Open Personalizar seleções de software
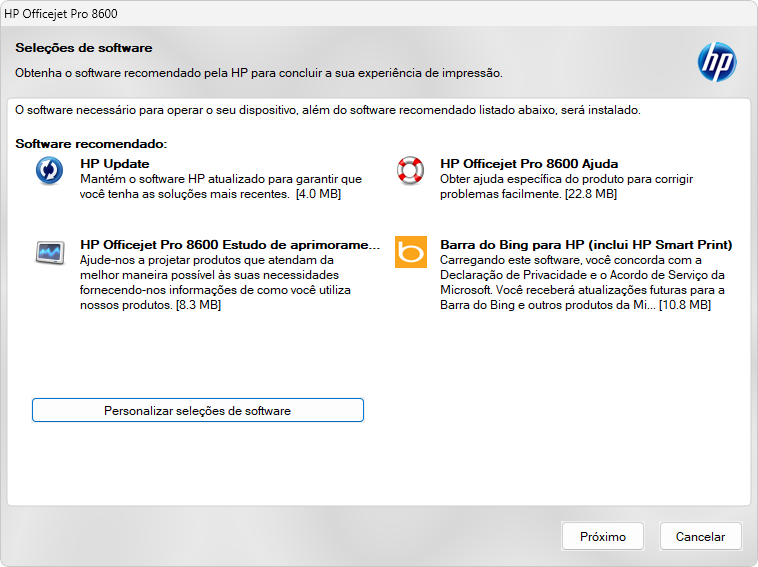This screenshot has width=758, height=567. click(x=198, y=410)
